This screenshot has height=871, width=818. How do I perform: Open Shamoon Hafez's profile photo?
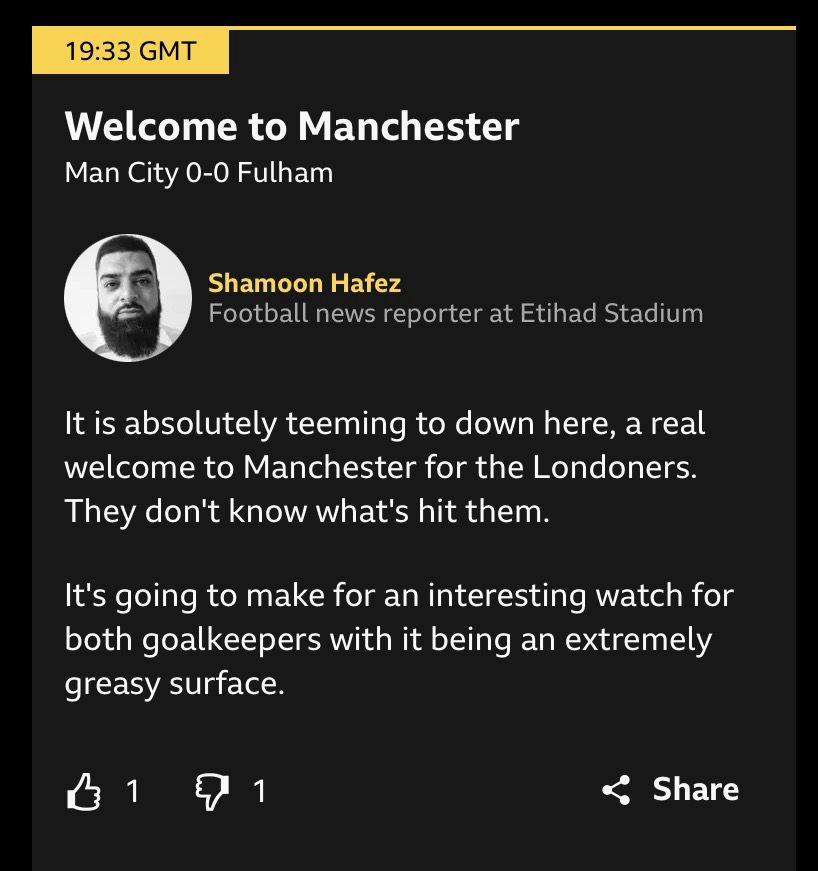[x=127, y=298]
